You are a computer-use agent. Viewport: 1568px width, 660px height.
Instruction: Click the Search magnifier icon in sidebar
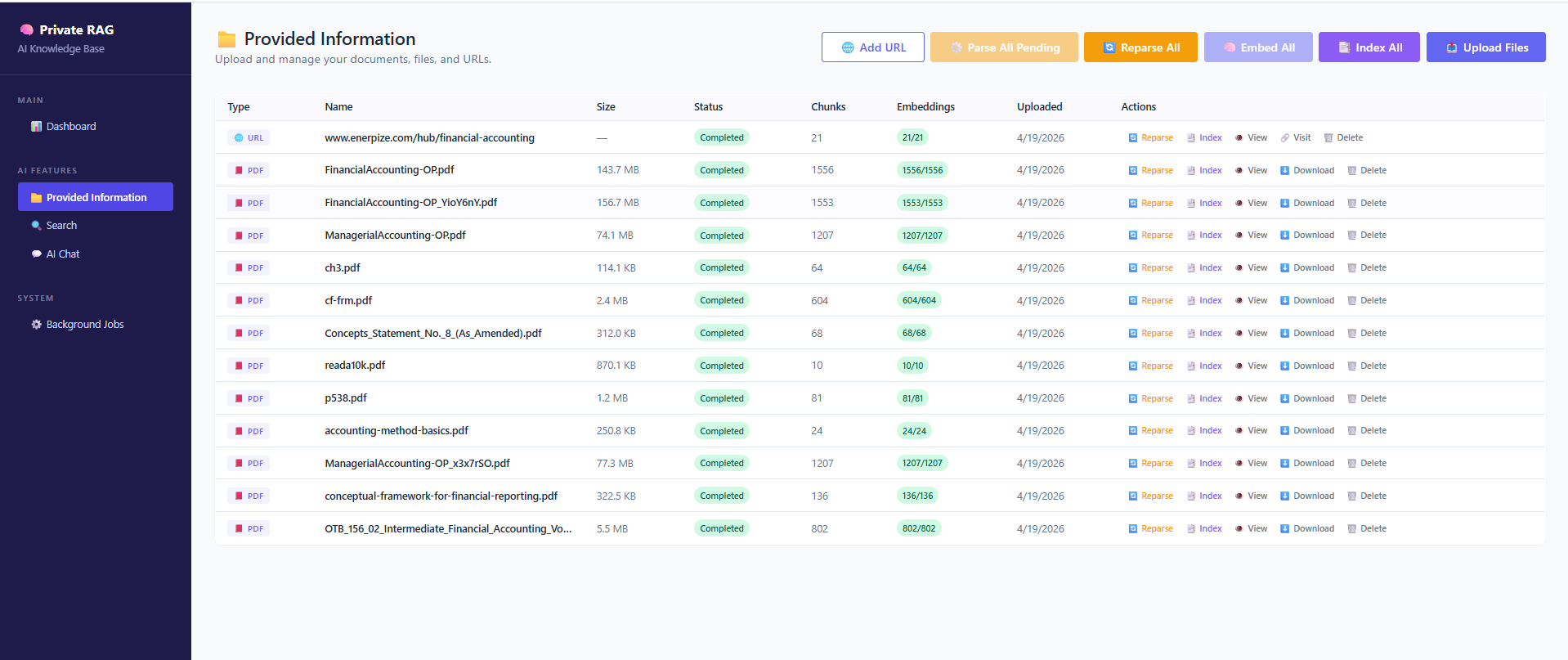tap(36, 226)
